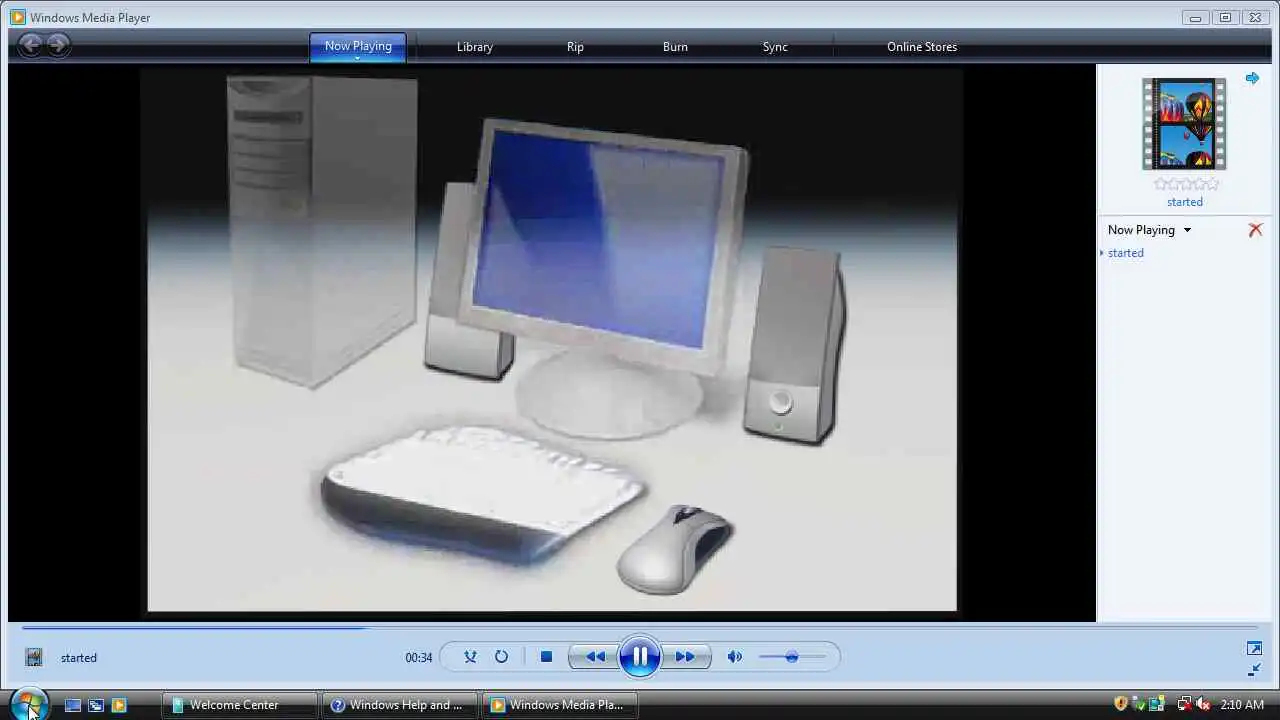Open the Windows Start menu
Viewport: 1280px width, 720px height.
28,704
